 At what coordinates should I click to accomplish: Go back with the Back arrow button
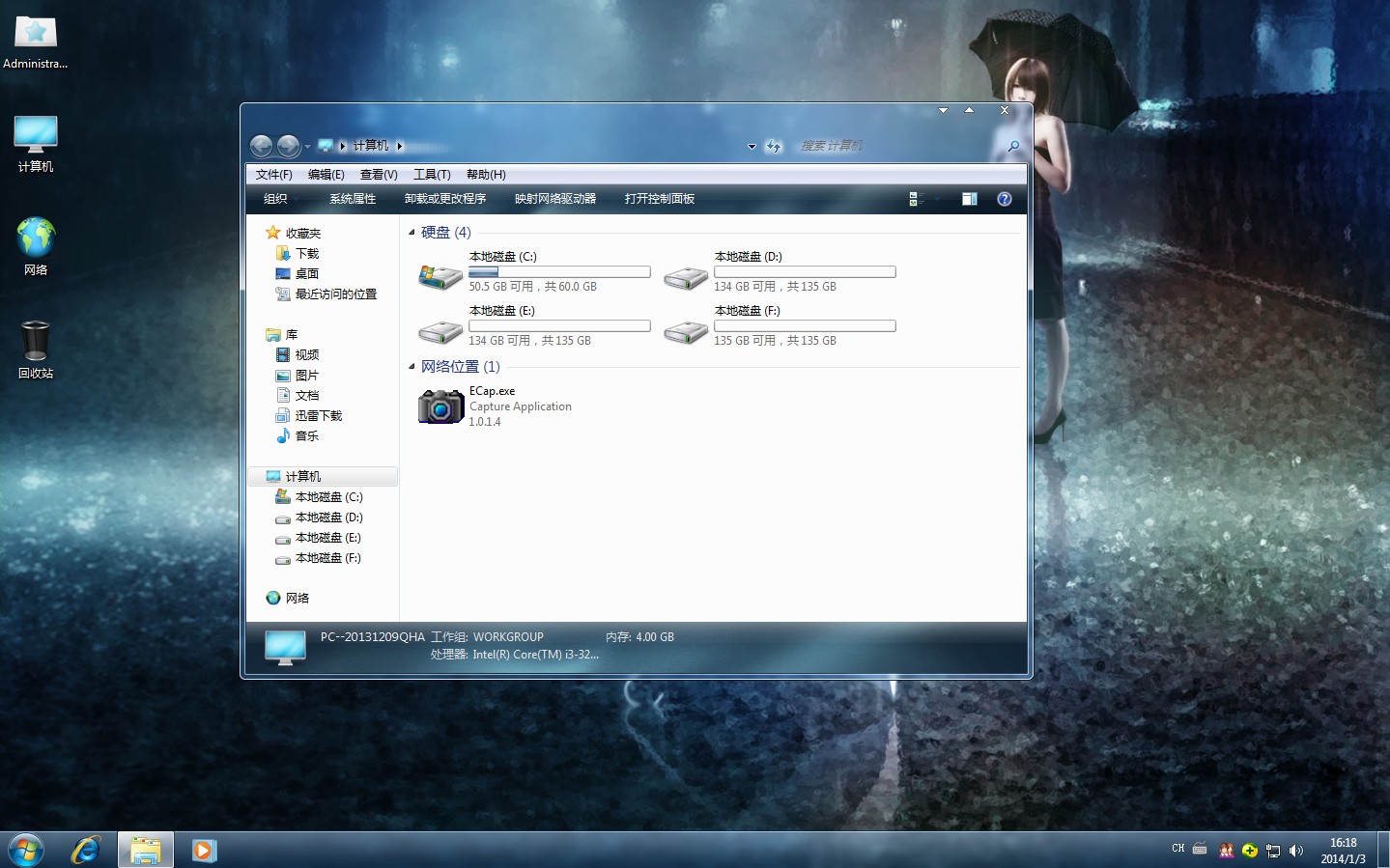[262, 146]
